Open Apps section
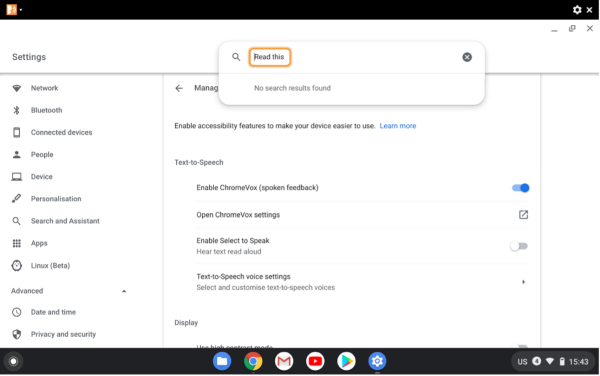Image resolution: width=600 pixels, height=376 pixels. click(39, 243)
